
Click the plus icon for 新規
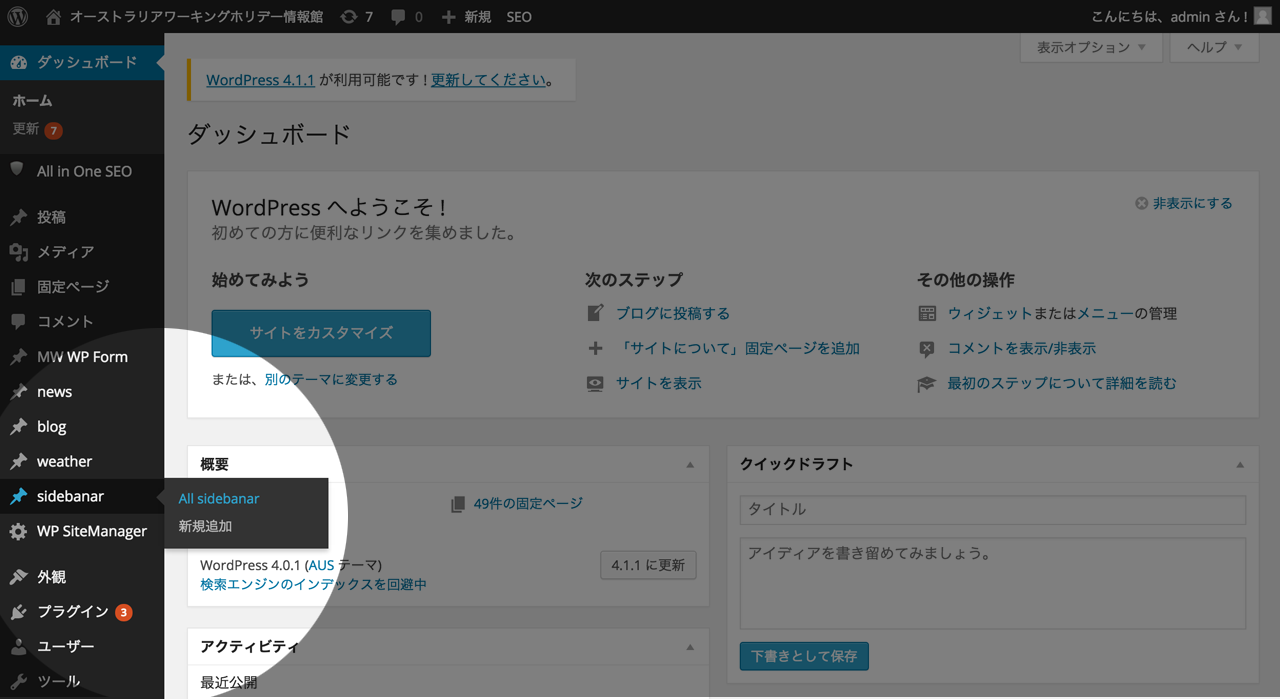[x=448, y=17]
